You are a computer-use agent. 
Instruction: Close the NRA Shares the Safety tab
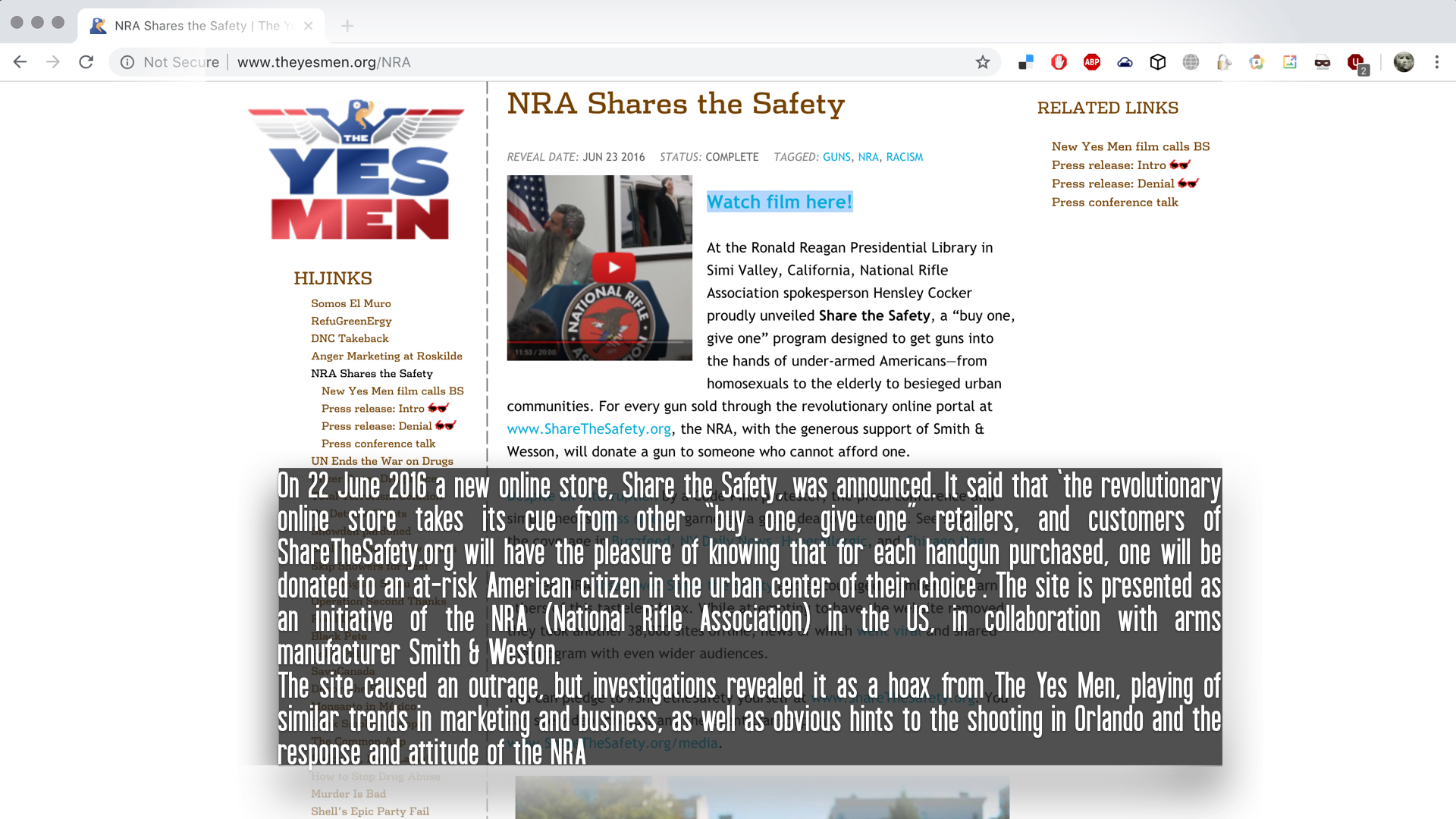pos(308,26)
